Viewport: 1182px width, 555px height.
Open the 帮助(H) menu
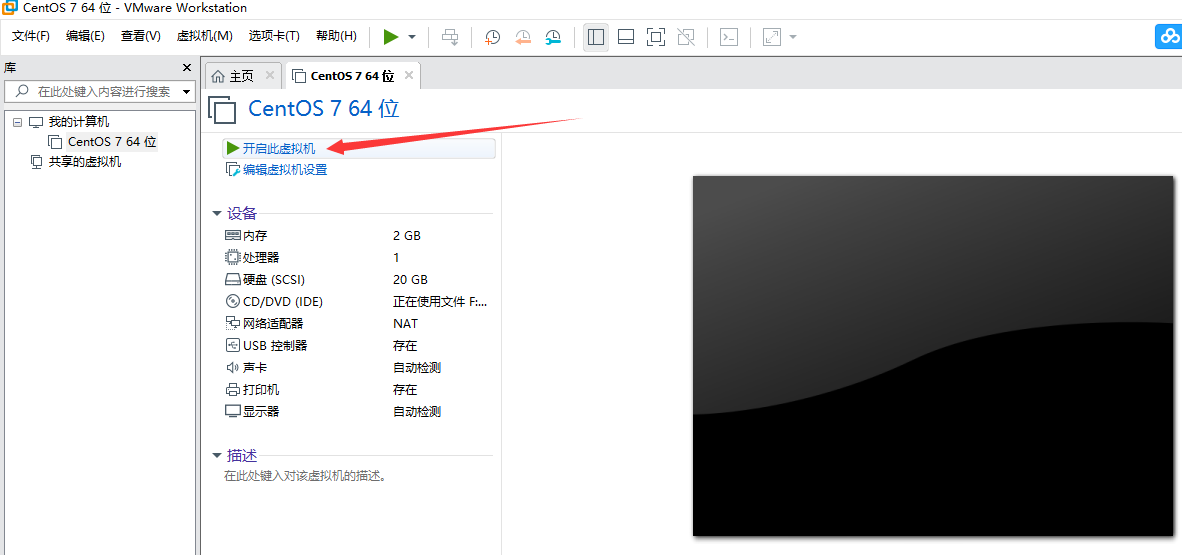[336, 36]
